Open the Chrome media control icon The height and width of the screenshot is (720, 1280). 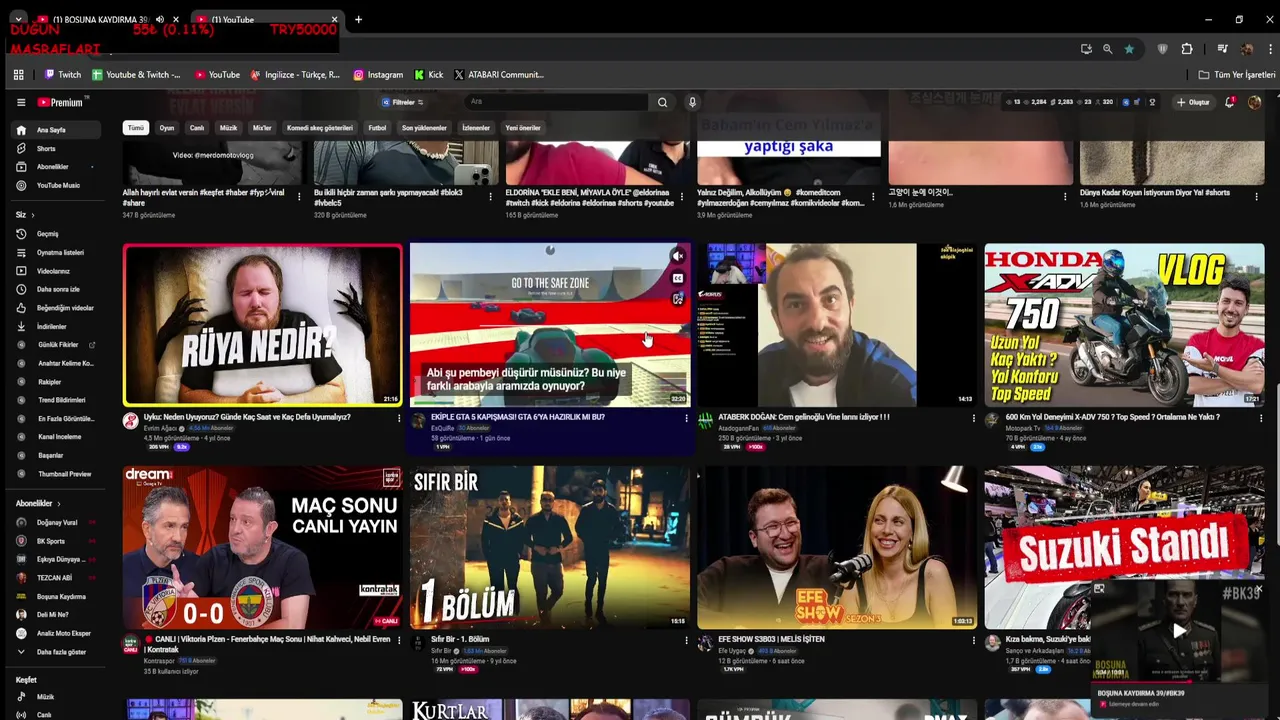[x=1222, y=49]
